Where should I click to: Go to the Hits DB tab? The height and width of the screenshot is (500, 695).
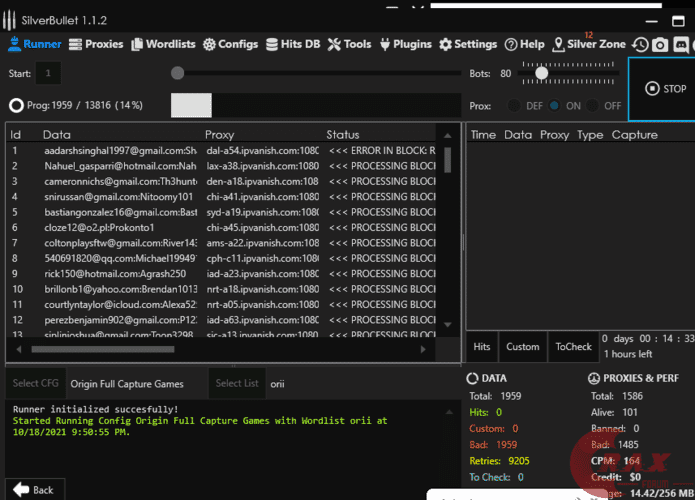(x=293, y=44)
